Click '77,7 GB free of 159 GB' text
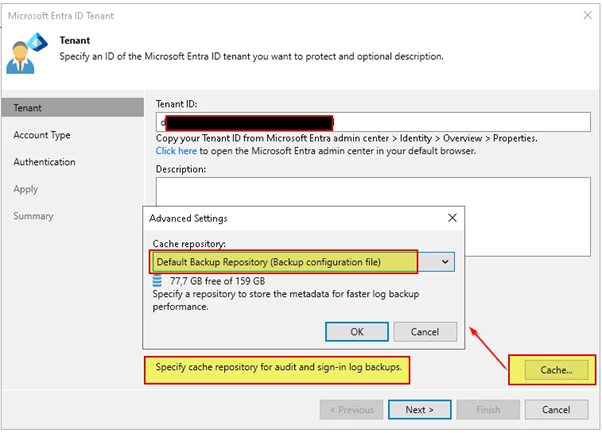 coord(217,281)
